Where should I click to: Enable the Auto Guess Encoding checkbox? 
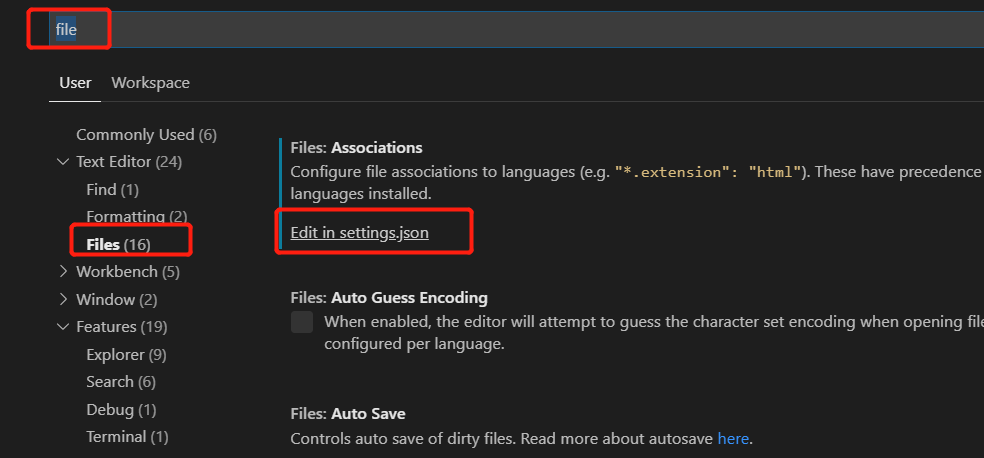click(302, 322)
